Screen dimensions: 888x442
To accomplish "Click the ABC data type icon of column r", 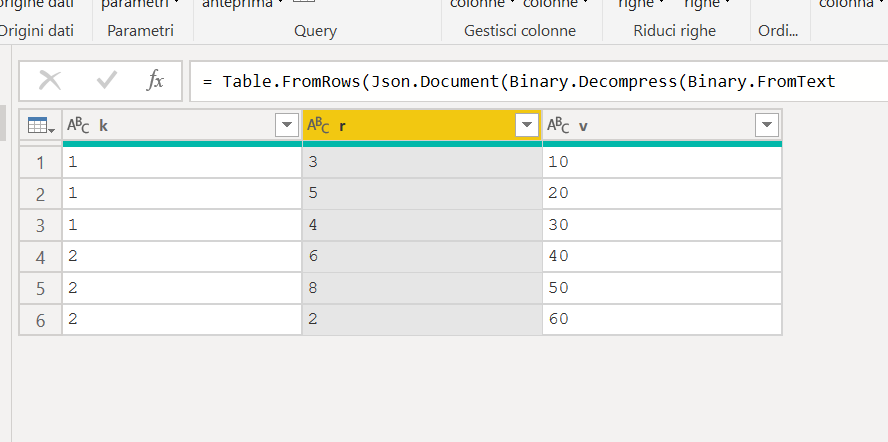I will coord(318,125).
